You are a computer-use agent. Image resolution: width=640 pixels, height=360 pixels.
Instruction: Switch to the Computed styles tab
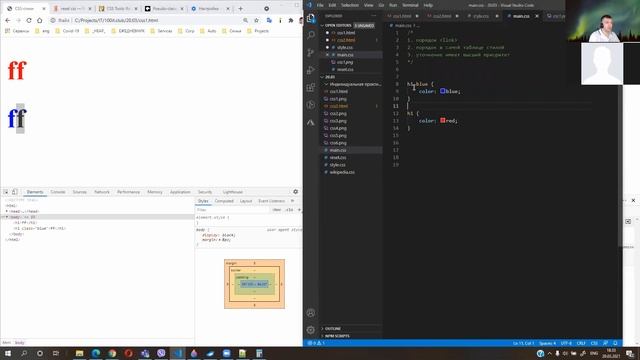pos(224,201)
